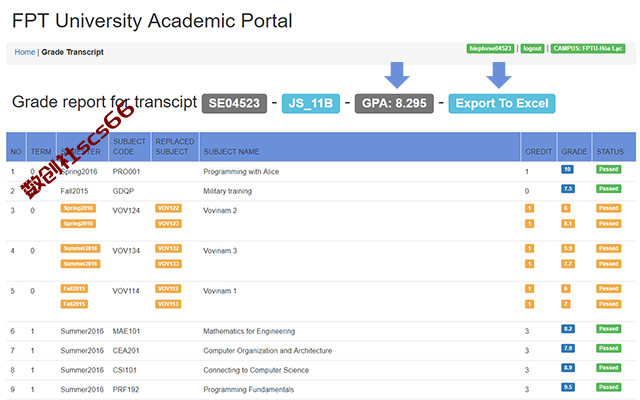Viewport: 640px width, 400px height.
Task: Click the Summer2016 semester in the PRF192 row
Action: (82, 390)
